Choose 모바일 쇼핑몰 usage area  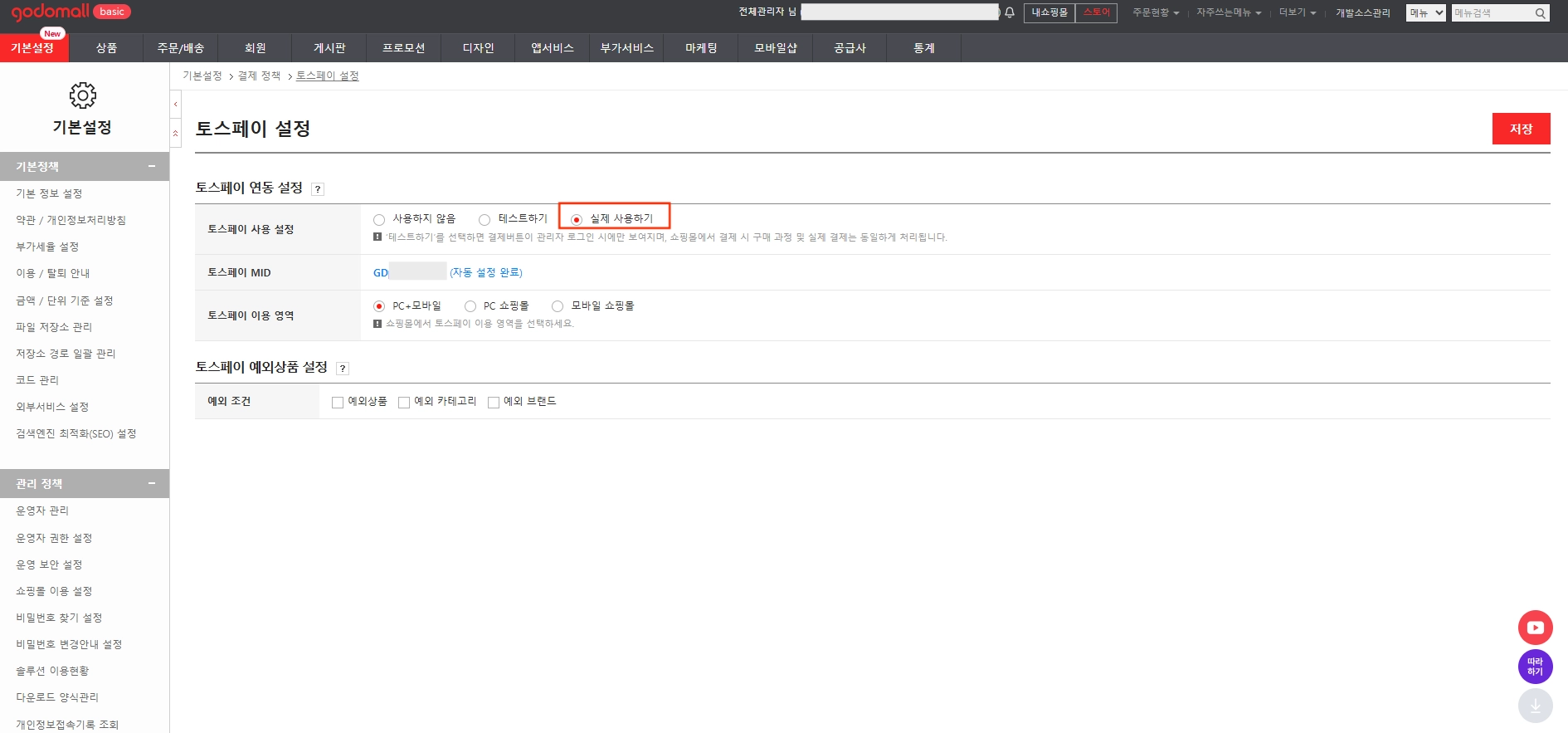pos(558,306)
